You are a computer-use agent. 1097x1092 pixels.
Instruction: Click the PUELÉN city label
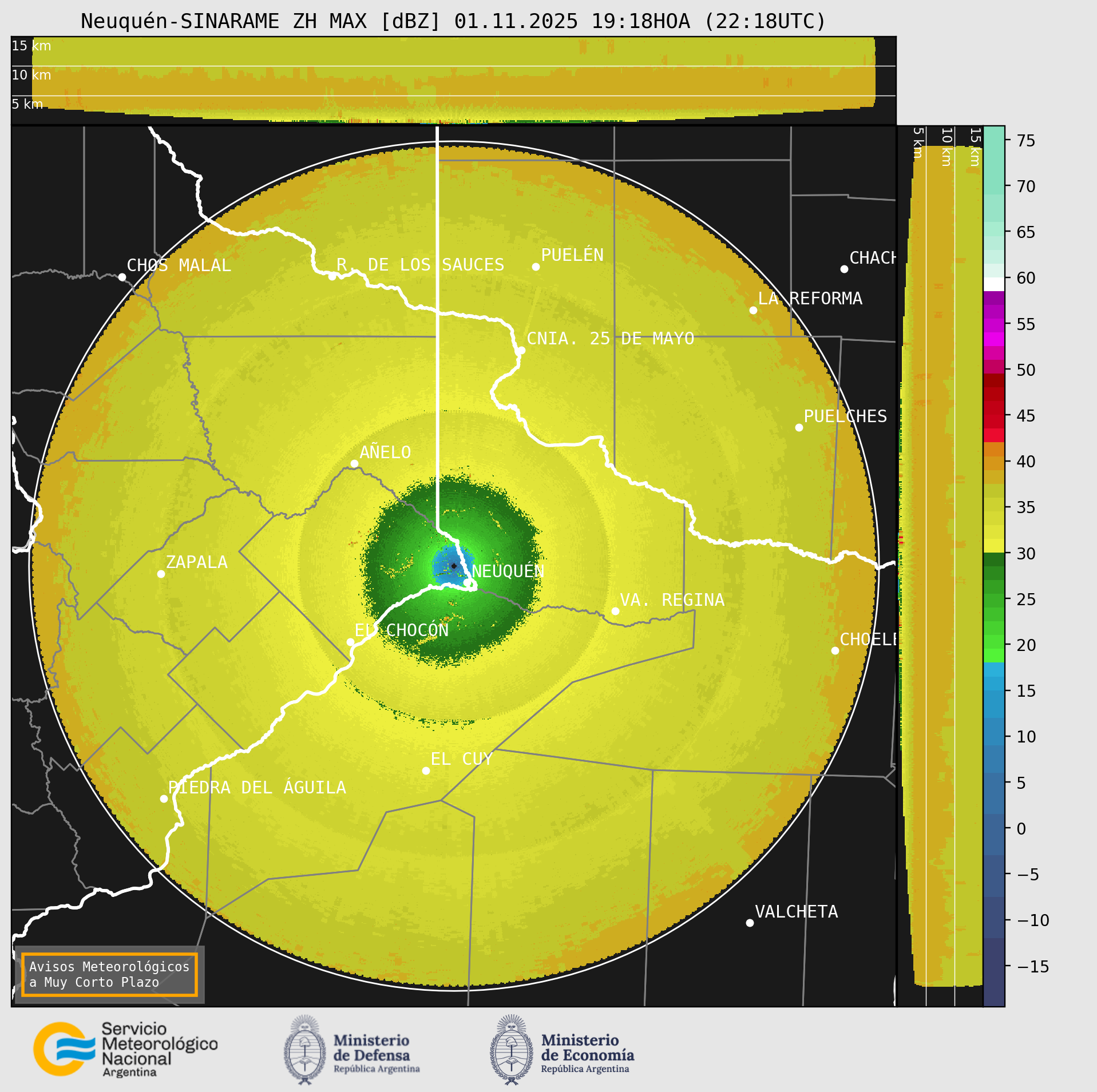pyautogui.click(x=572, y=255)
